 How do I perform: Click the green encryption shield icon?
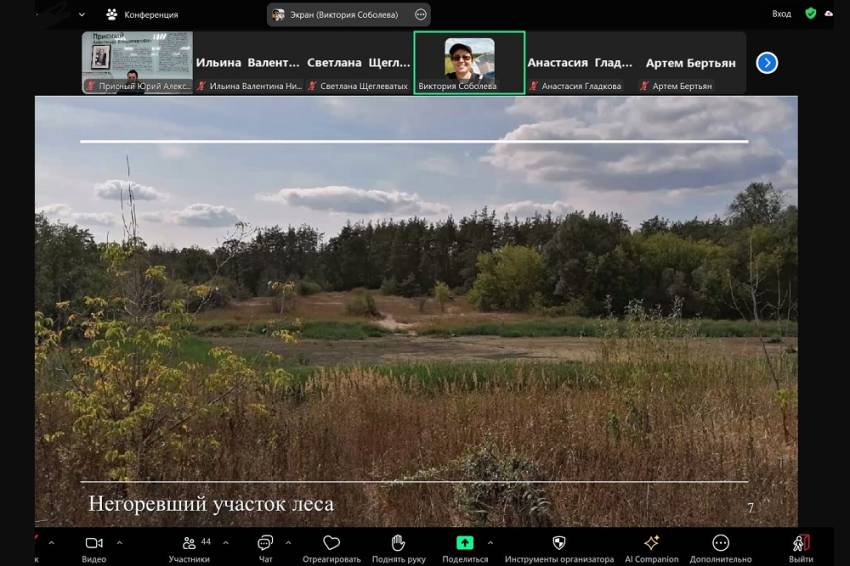[x=810, y=14]
